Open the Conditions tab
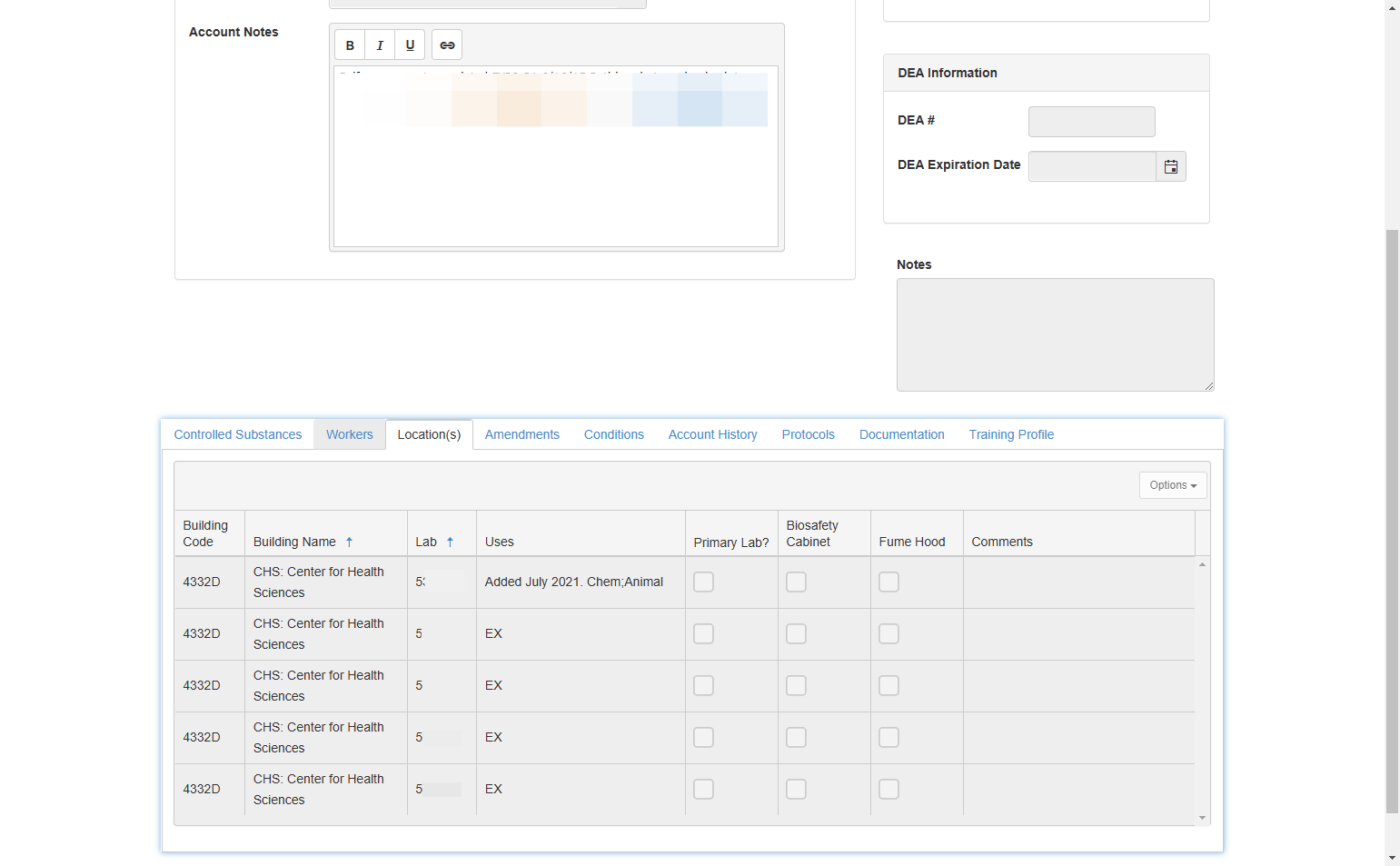Image resolution: width=1400 pixels, height=866 pixels. click(x=614, y=434)
